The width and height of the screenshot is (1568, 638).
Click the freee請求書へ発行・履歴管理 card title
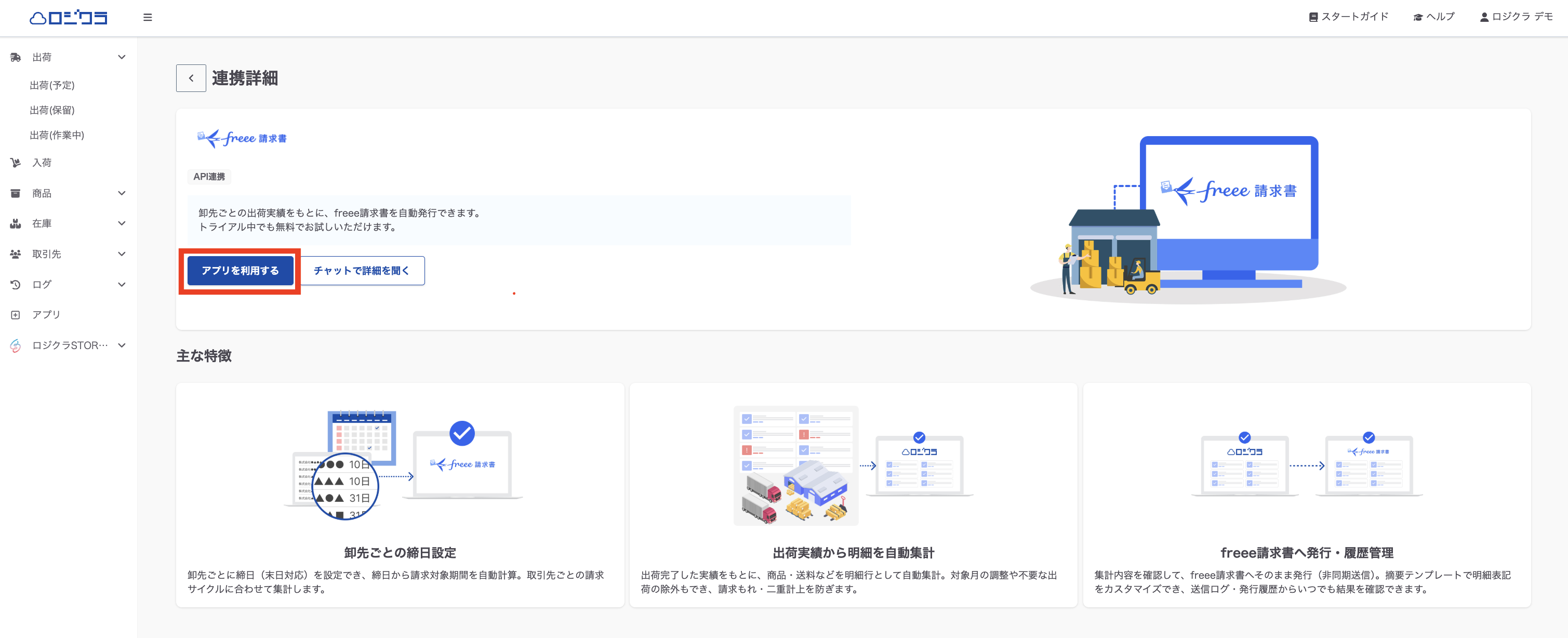point(1307,553)
